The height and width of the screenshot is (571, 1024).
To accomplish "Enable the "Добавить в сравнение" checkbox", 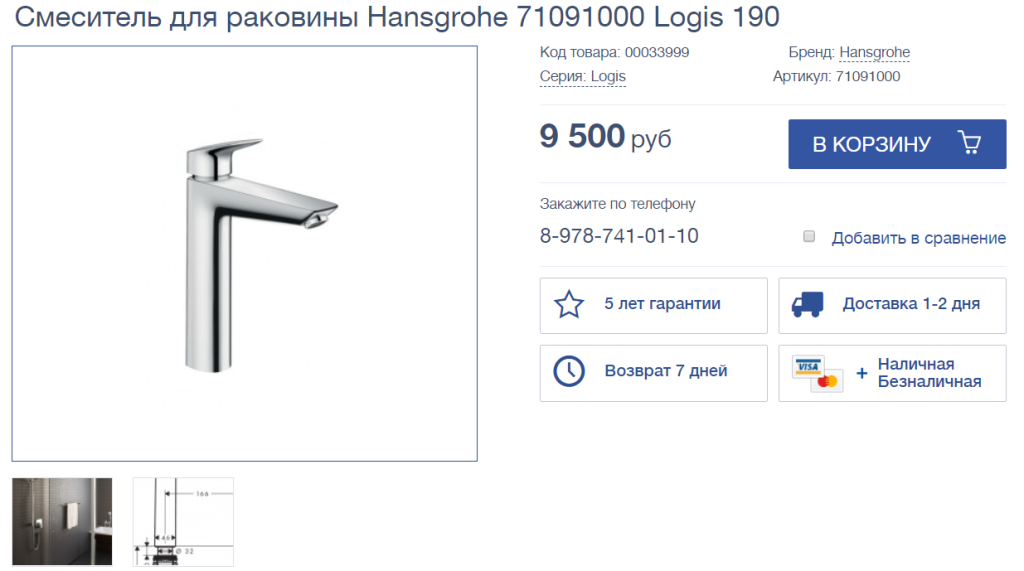I will 809,237.
